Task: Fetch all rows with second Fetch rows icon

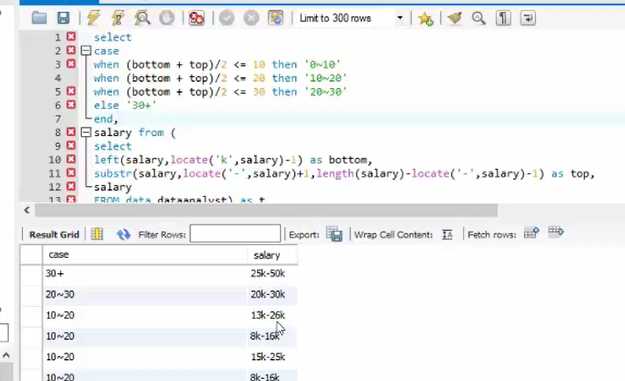Action: click(x=556, y=232)
